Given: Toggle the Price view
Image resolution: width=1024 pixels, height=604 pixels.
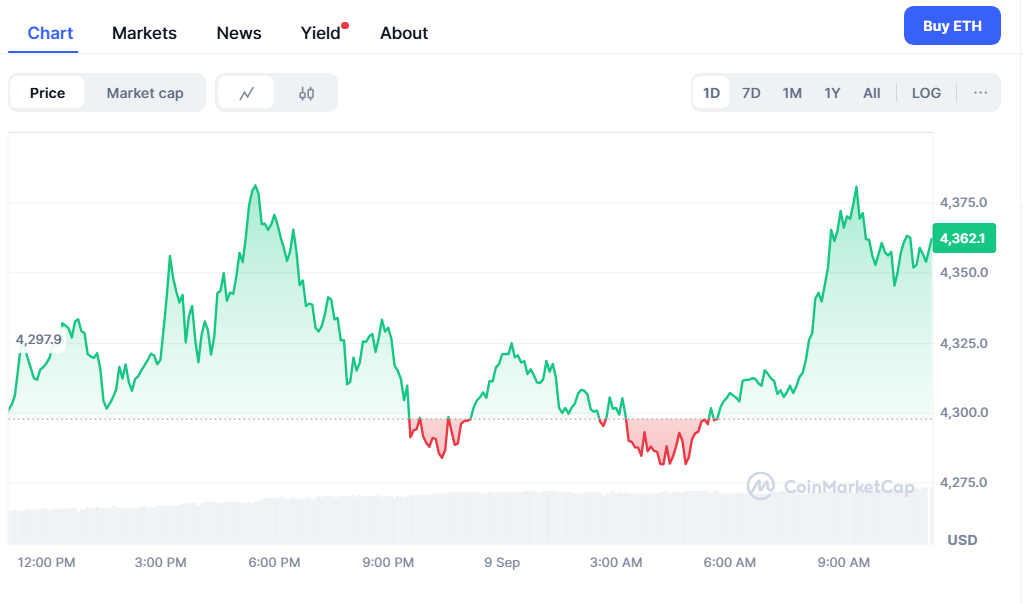Looking at the screenshot, I should coord(47,93).
